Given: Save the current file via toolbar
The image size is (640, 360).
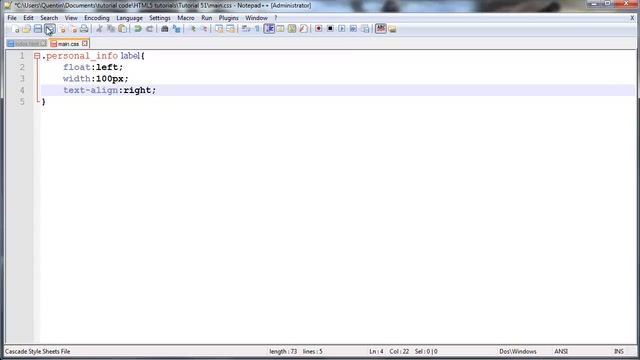Looking at the screenshot, I should [x=38, y=29].
